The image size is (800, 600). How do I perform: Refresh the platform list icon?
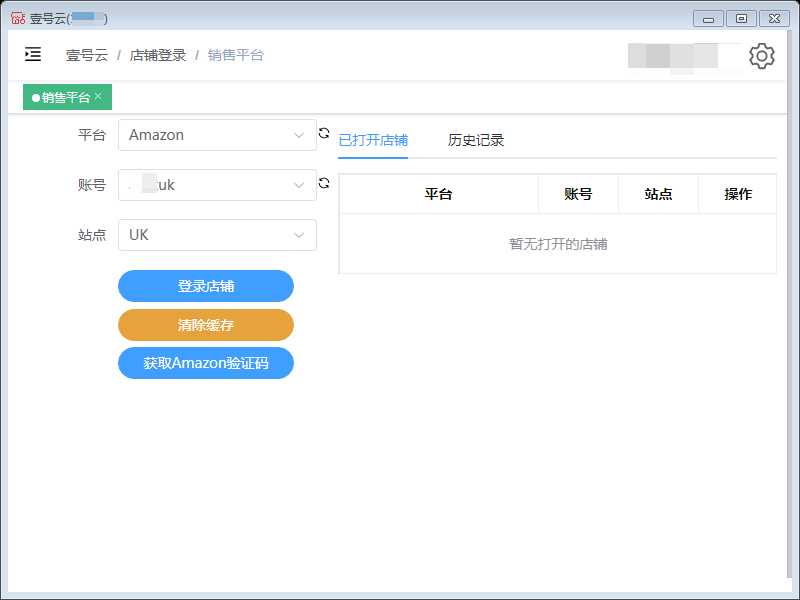(x=324, y=133)
